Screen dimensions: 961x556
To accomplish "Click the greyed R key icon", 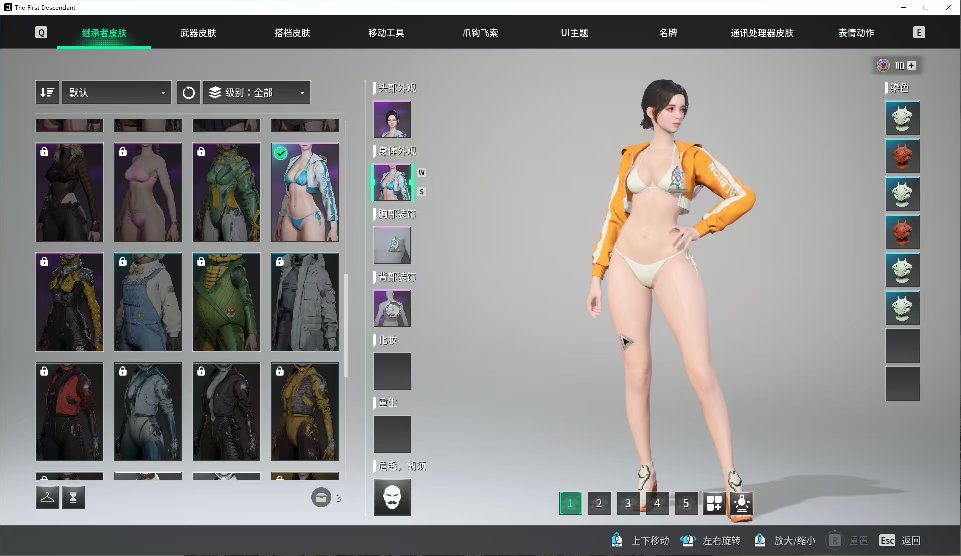I will point(835,540).
